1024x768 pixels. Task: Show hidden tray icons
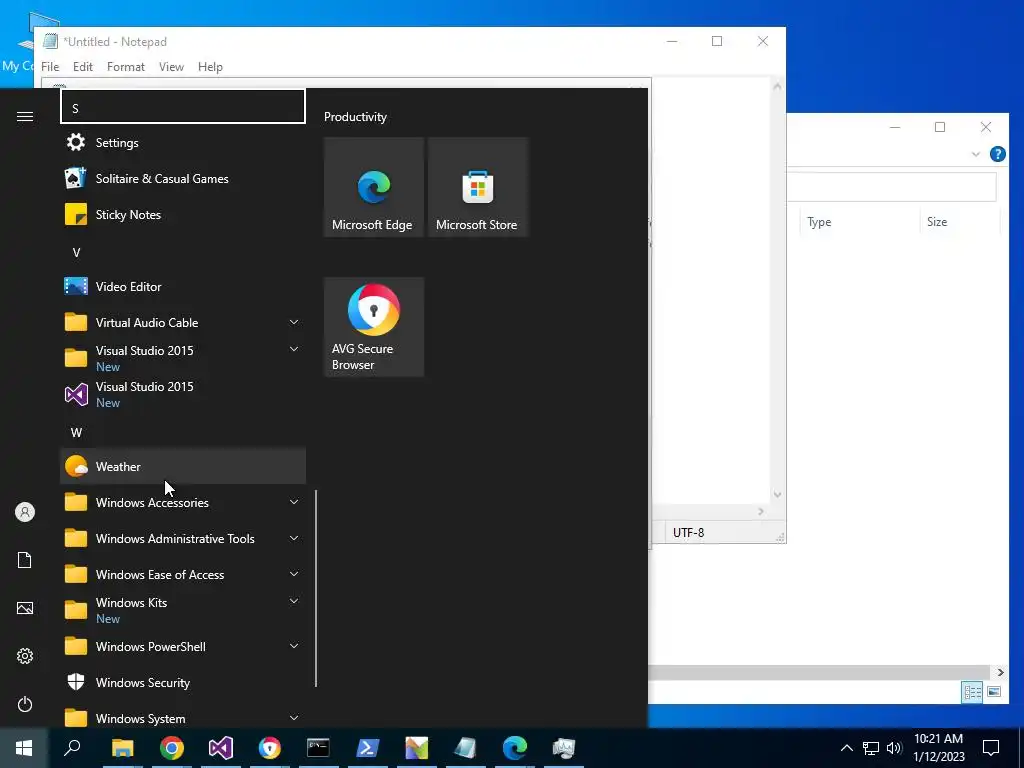[846, 748]
